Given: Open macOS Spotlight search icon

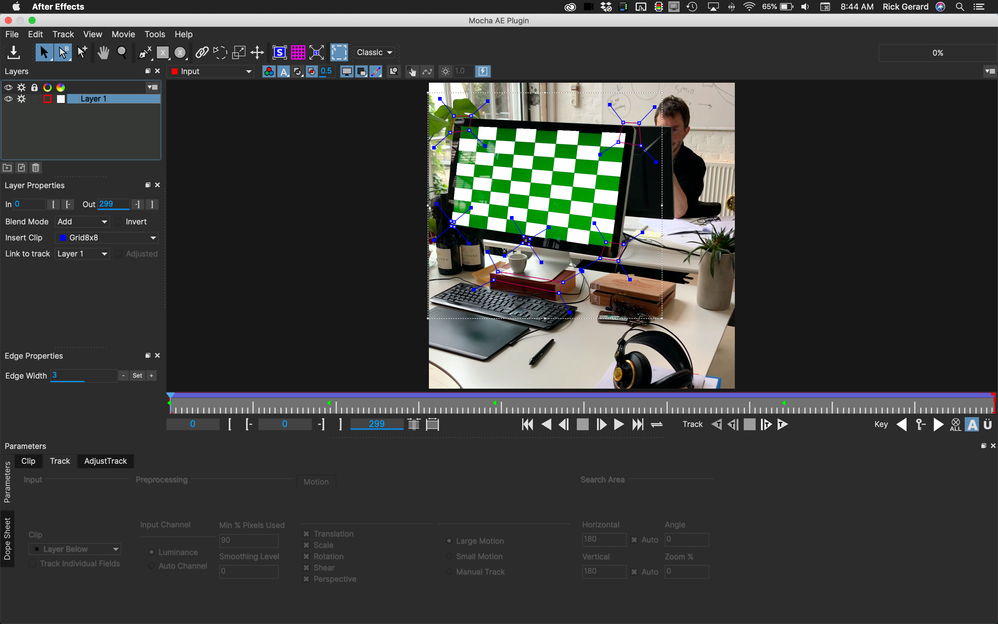Looking at the screenshot, I should (x=960, y=6).
